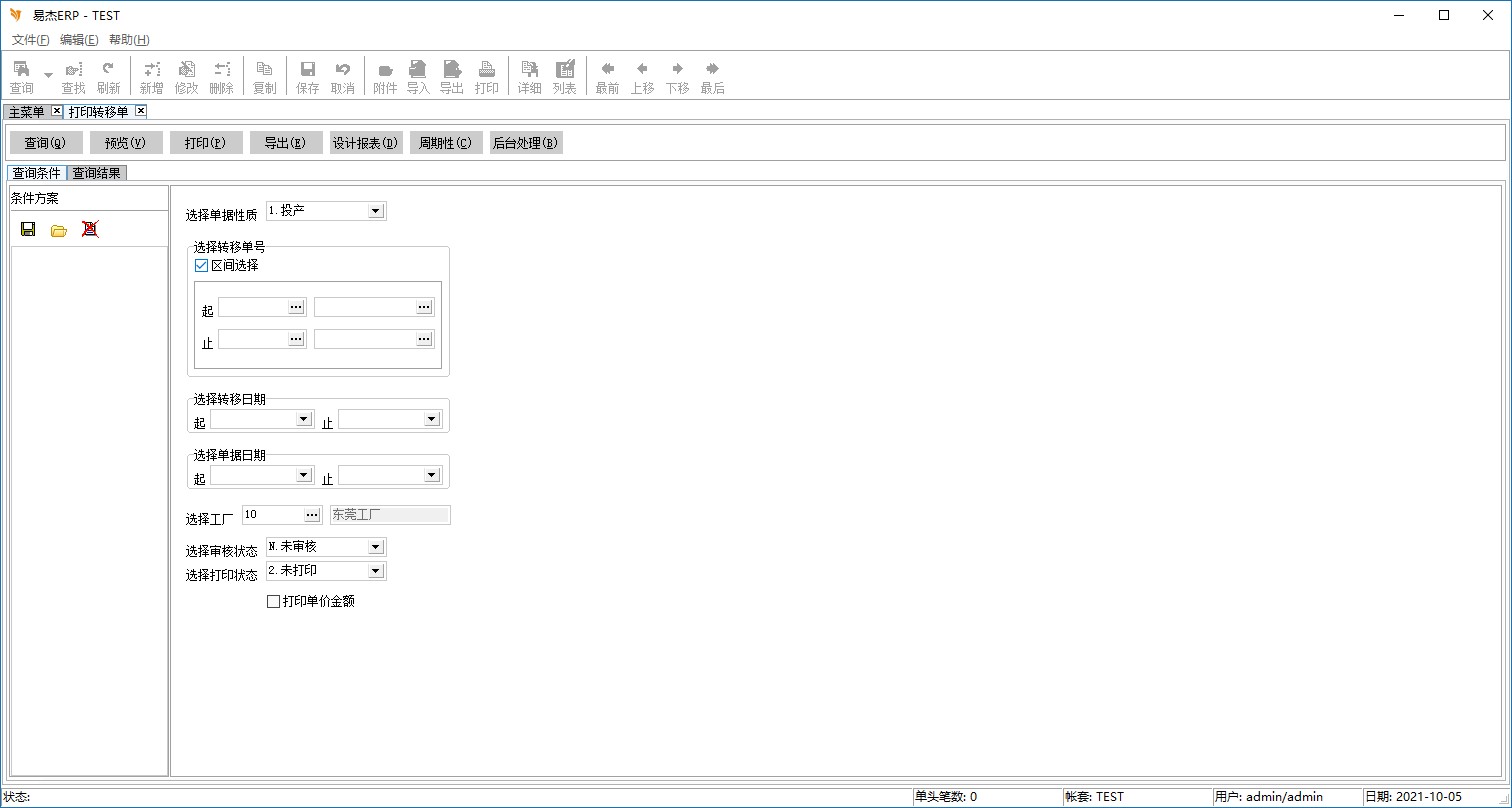Screen dimensions: 1512x808
Task: Open the 选择审核状态 dropdown
Action: (x=375, y=547)
